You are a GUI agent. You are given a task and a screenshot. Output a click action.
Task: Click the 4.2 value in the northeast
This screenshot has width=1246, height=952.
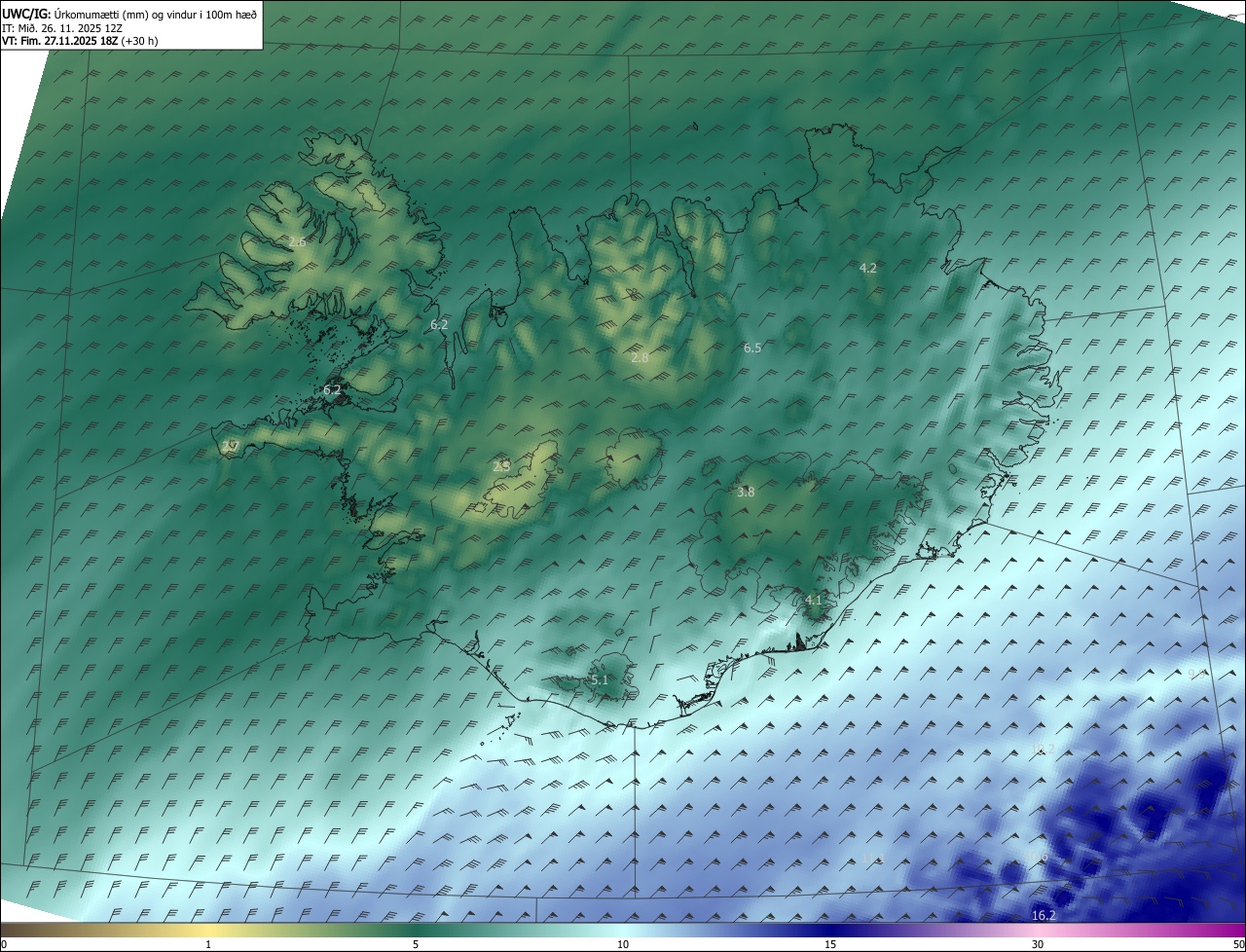coord(868,268)
